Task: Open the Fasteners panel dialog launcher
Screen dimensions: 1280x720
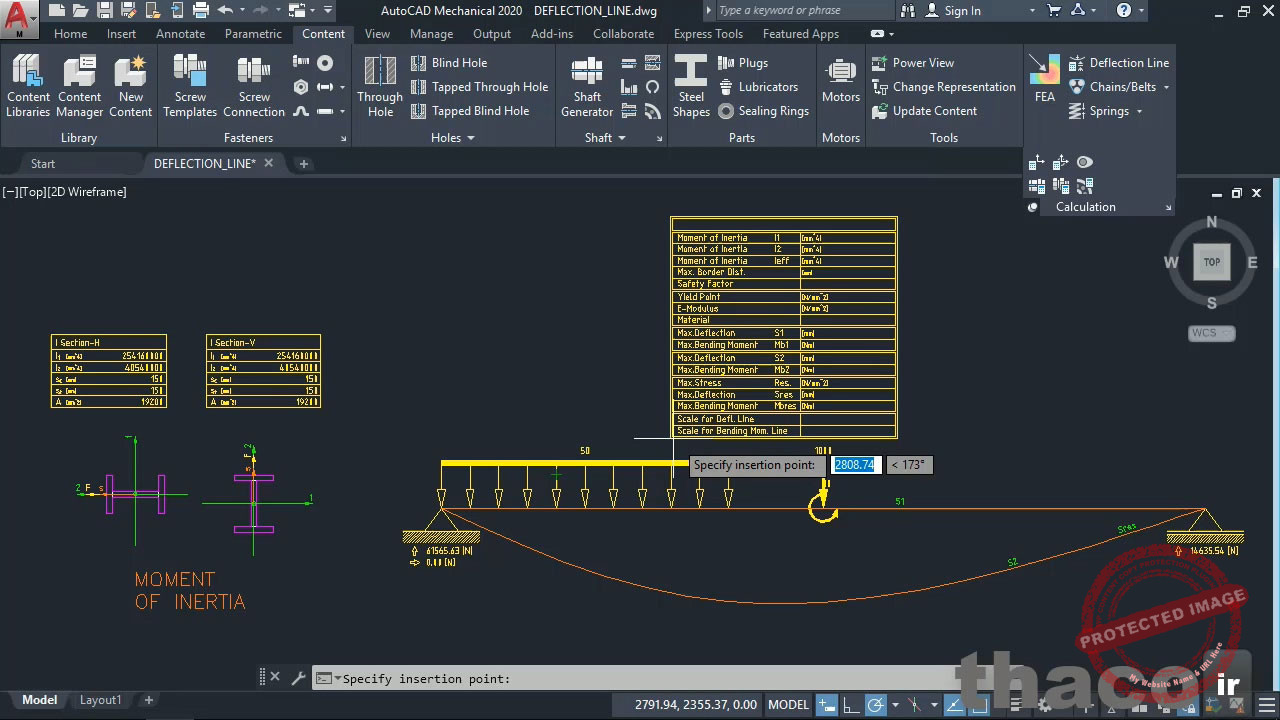Action: (343, 138)
